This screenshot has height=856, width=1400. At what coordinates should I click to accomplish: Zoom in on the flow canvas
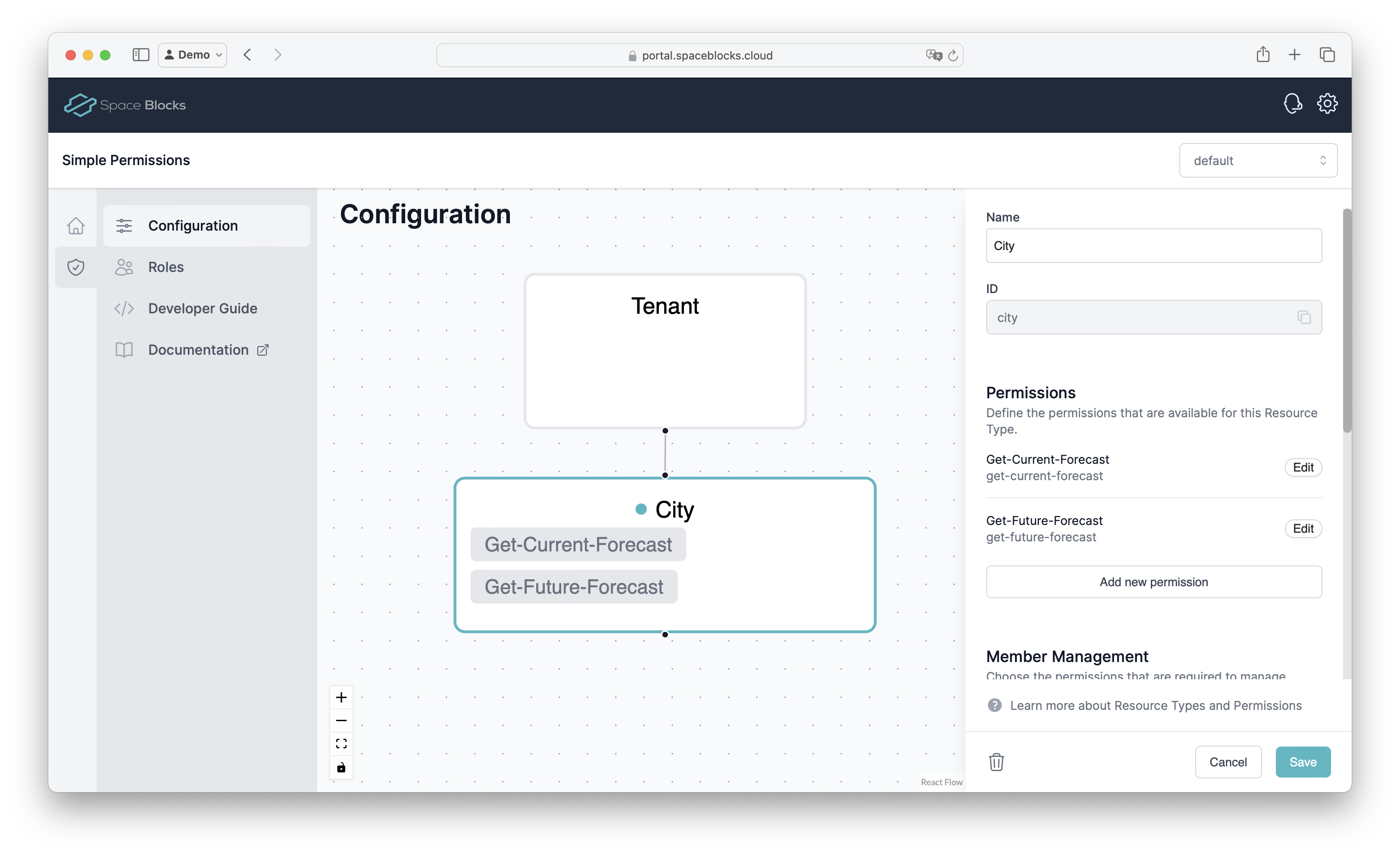341,697
